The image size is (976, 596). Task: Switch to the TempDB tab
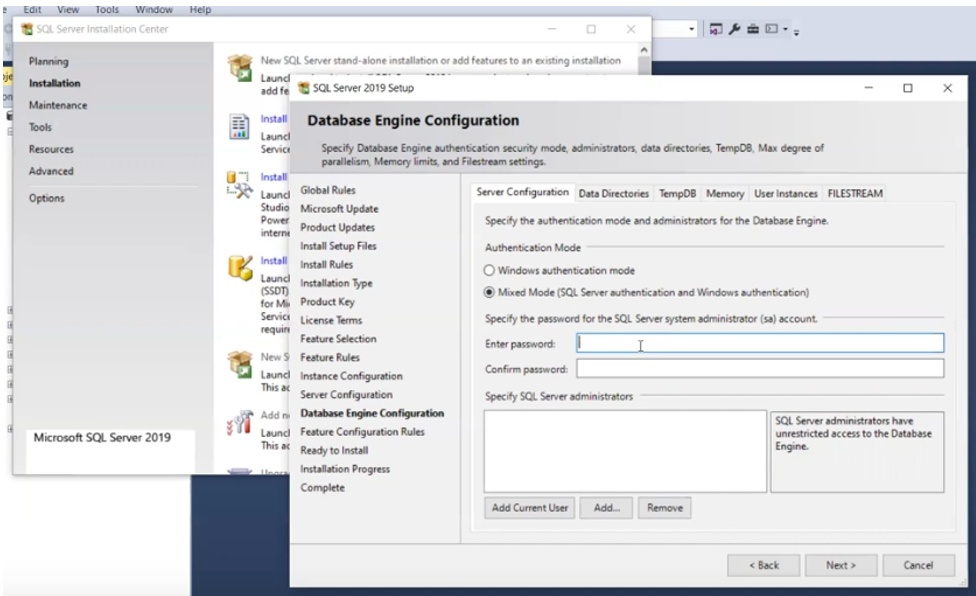(676, 192)
